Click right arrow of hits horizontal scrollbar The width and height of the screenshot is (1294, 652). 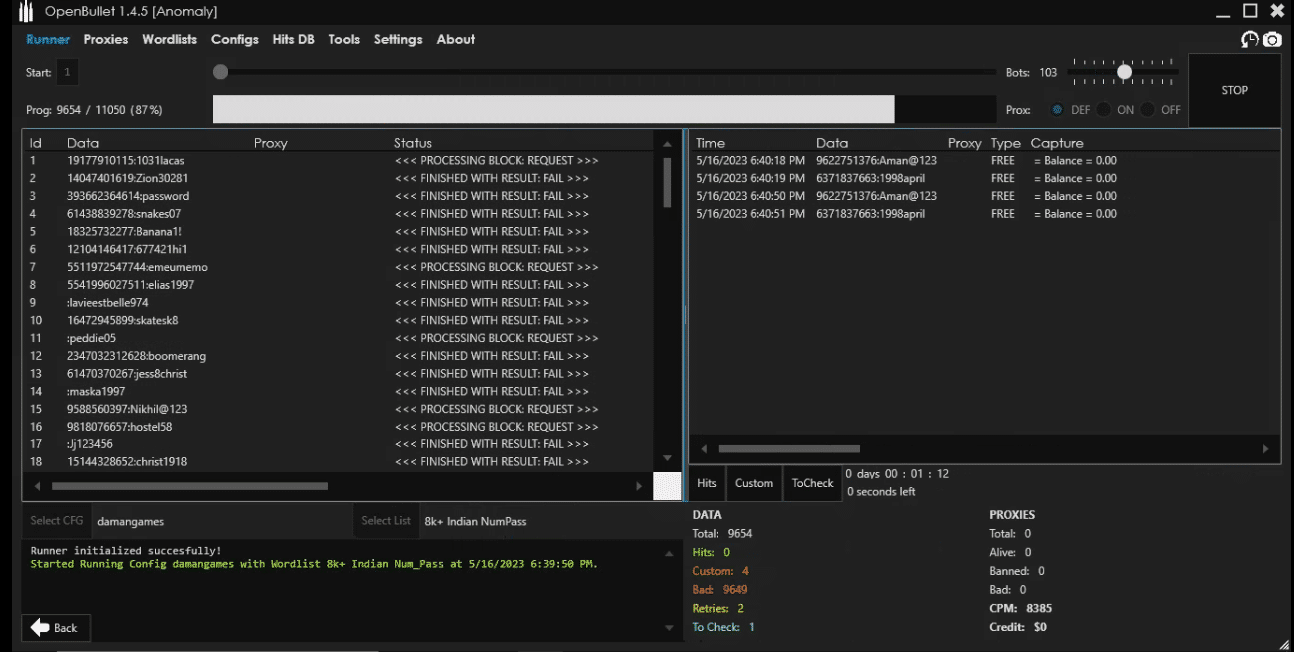pos(1266,449)
